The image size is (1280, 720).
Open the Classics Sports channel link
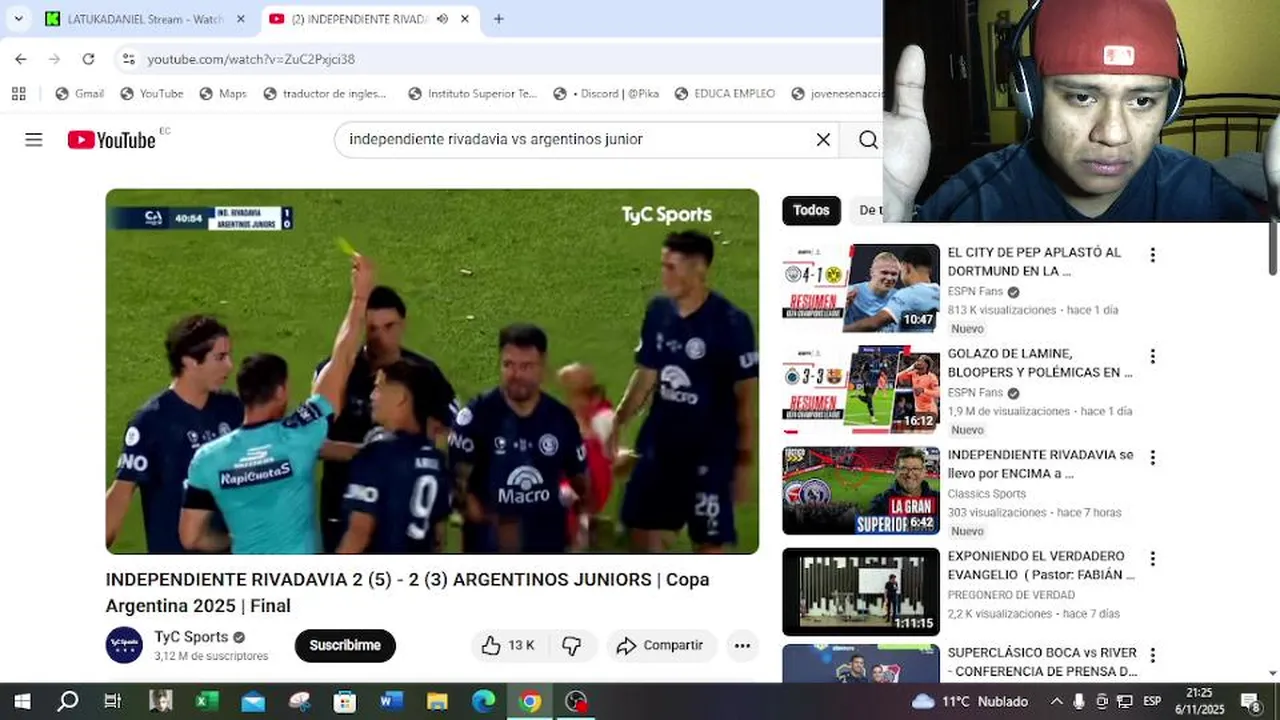[x=987, y=494]
